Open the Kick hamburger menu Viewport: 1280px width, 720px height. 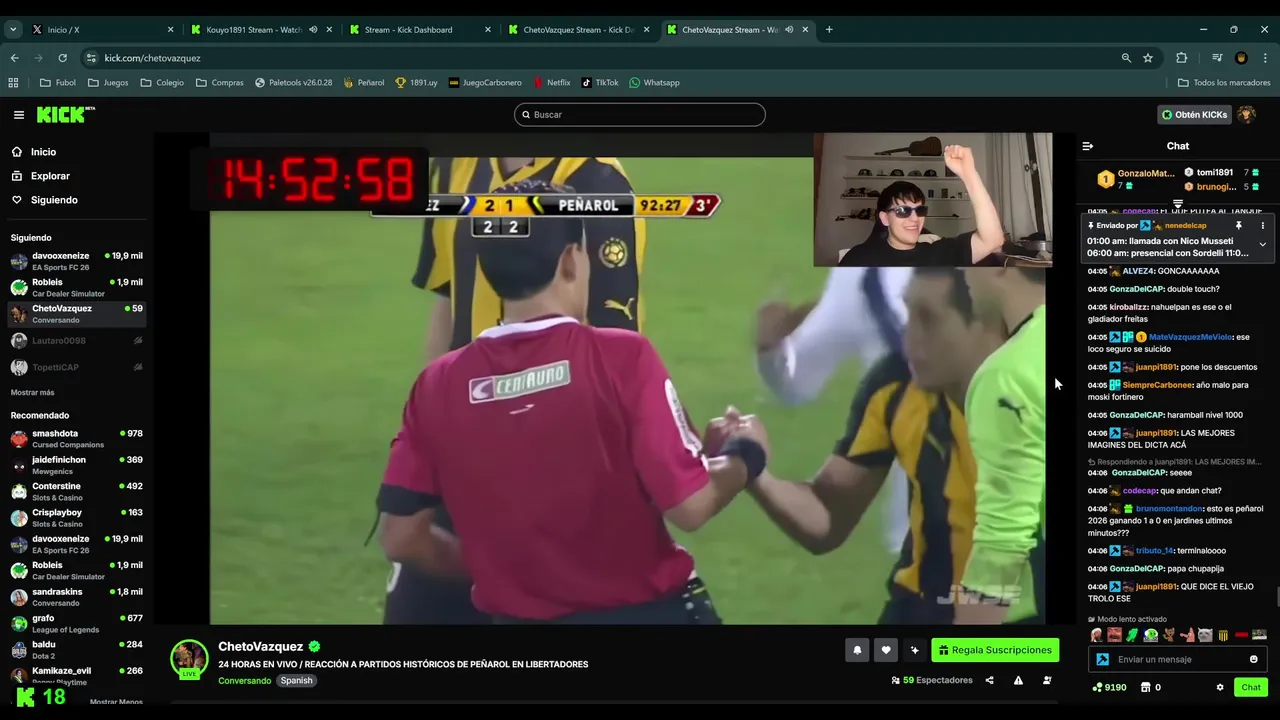tap(18, 115)
